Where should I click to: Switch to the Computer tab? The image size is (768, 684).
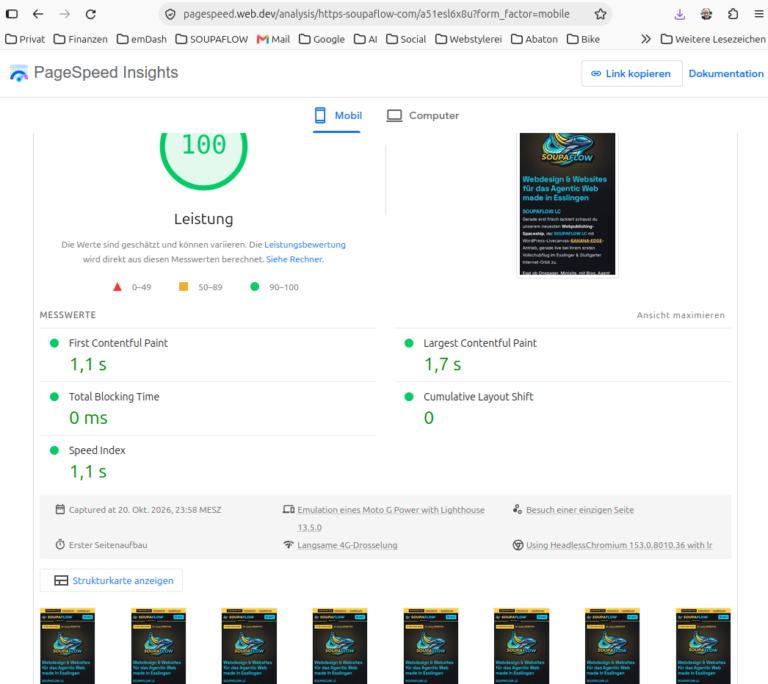click(423, 116)
